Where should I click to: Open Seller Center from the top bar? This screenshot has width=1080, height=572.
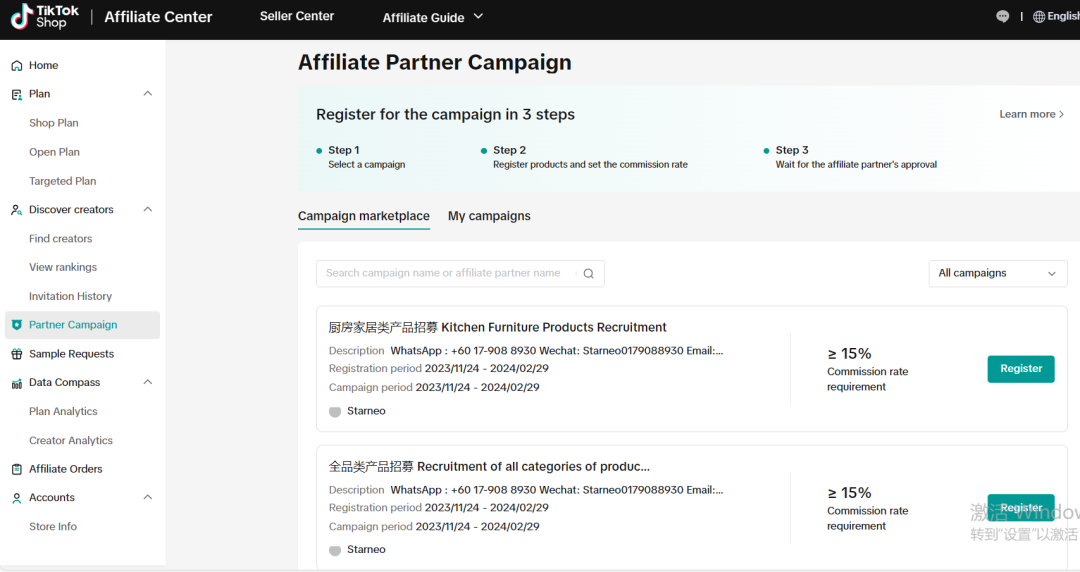(x=297, y=16)
